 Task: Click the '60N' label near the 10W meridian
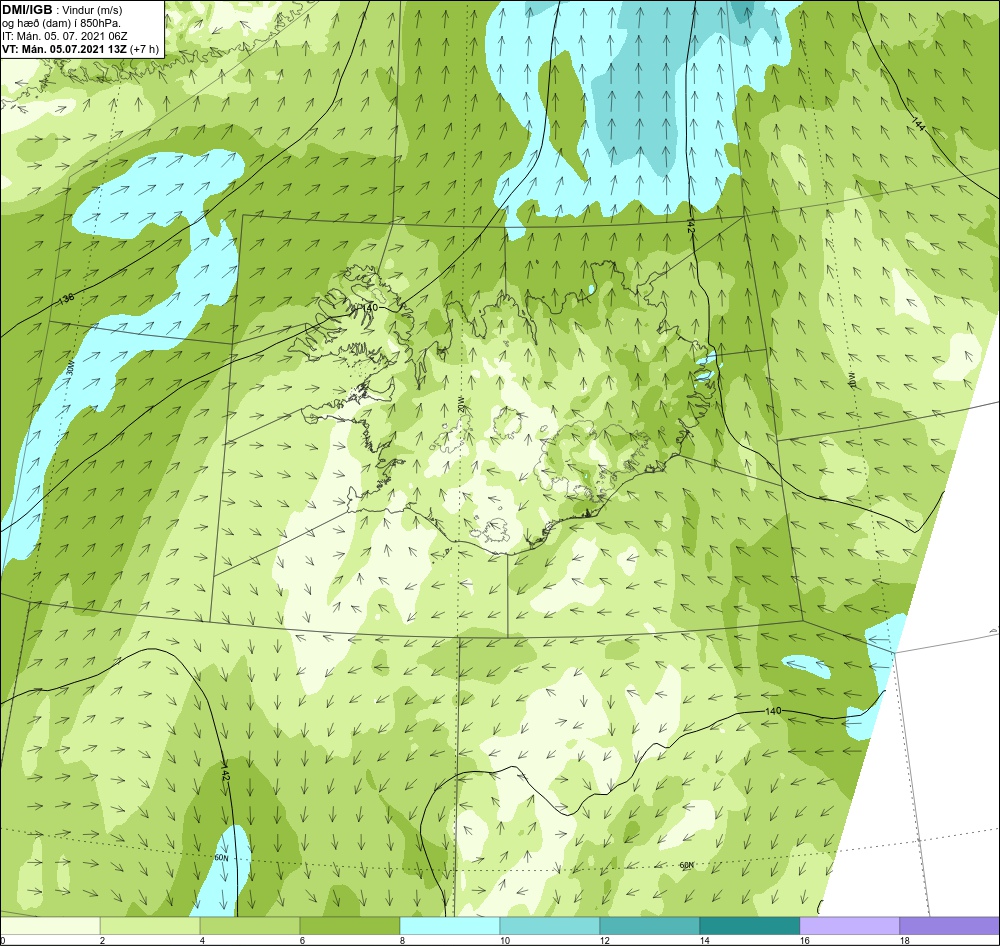click(x=686, y=866)
